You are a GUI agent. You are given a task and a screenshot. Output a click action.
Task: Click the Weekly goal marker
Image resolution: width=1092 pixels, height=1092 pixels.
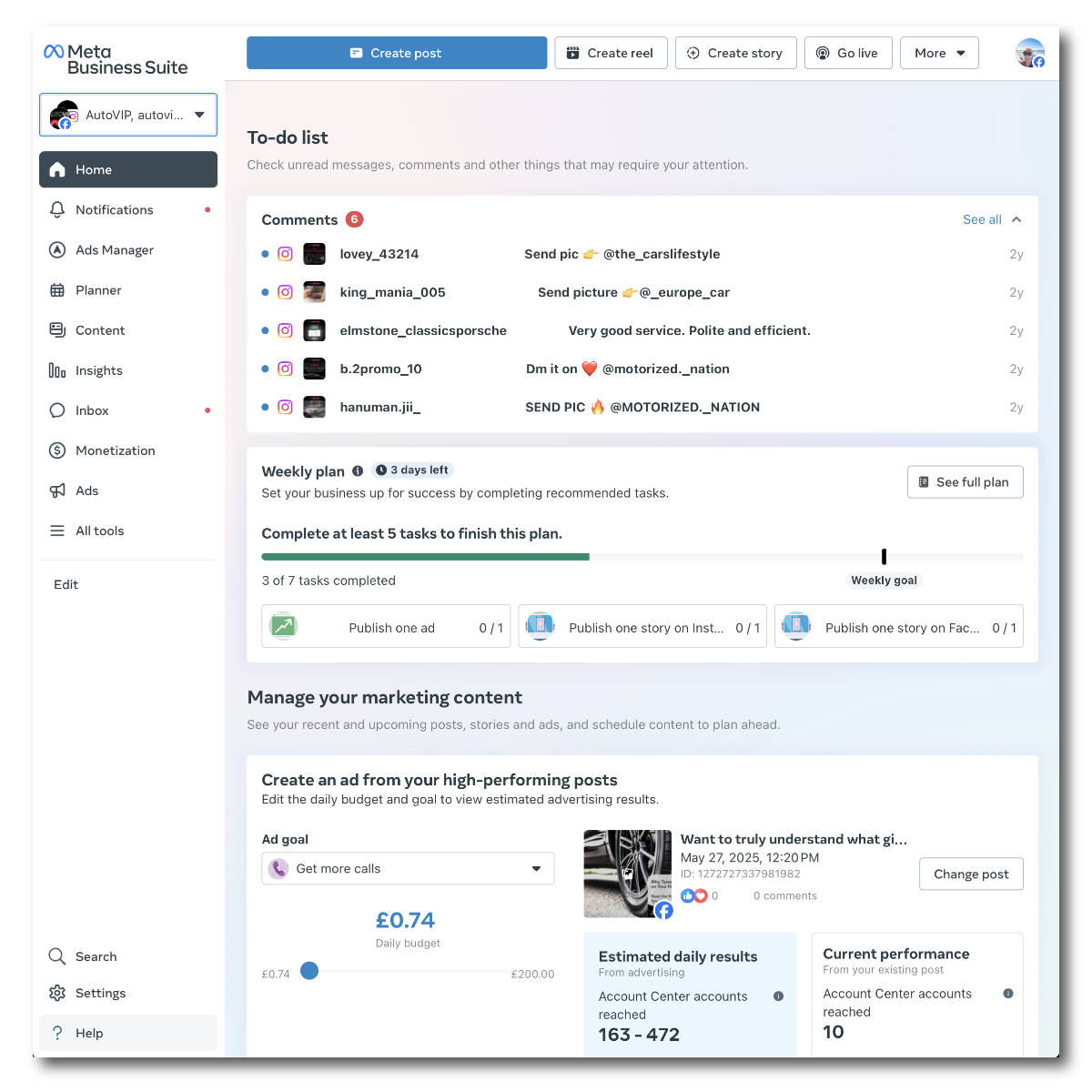[x=884, y=556]
